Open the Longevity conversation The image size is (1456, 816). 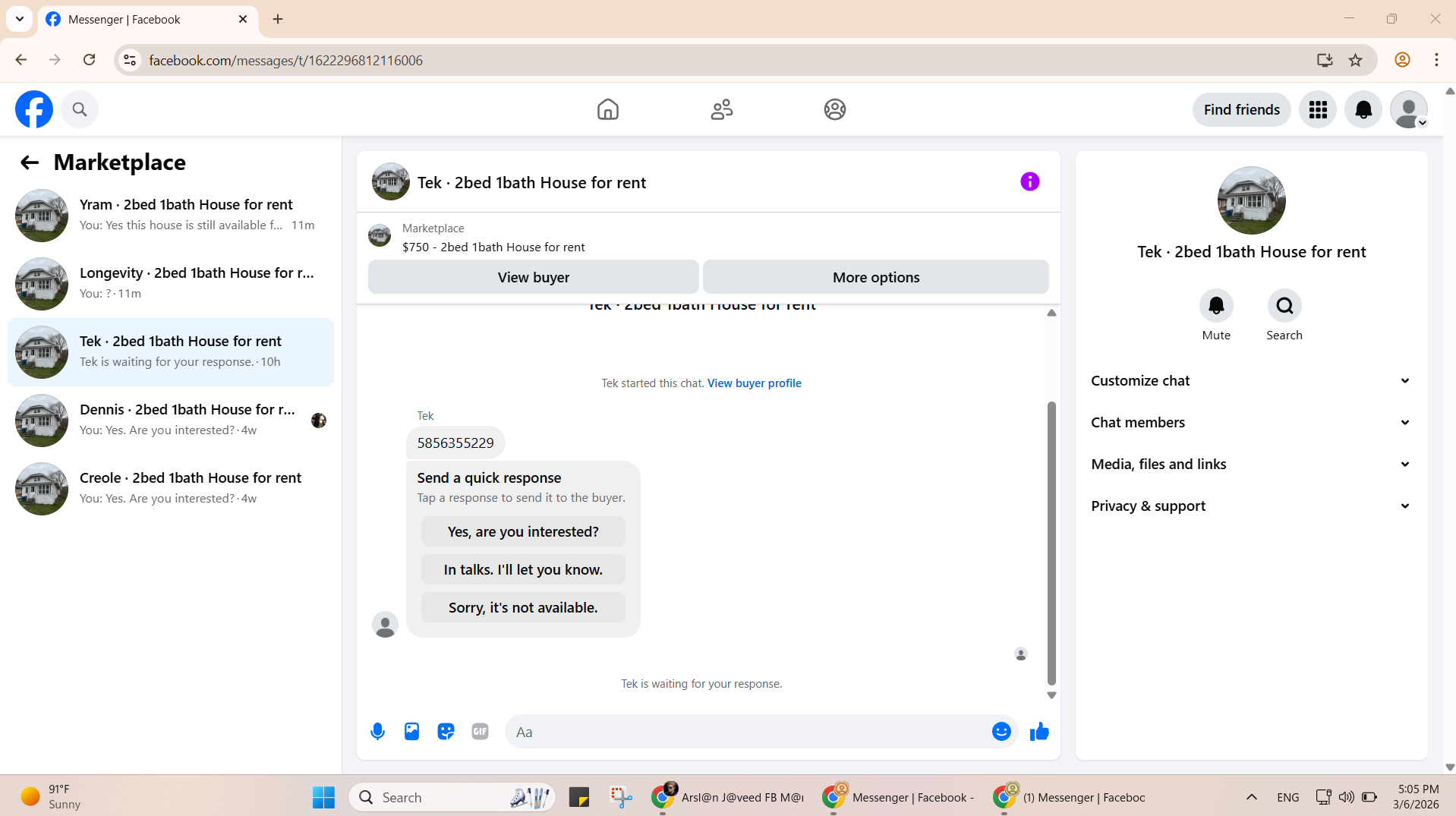171,284
